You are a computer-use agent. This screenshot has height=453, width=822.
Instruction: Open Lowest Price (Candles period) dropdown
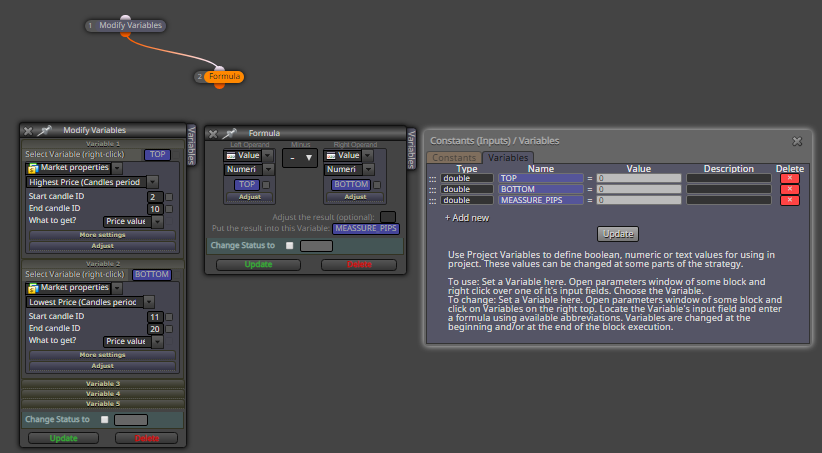pyautogui.click(x=149, y=303)
